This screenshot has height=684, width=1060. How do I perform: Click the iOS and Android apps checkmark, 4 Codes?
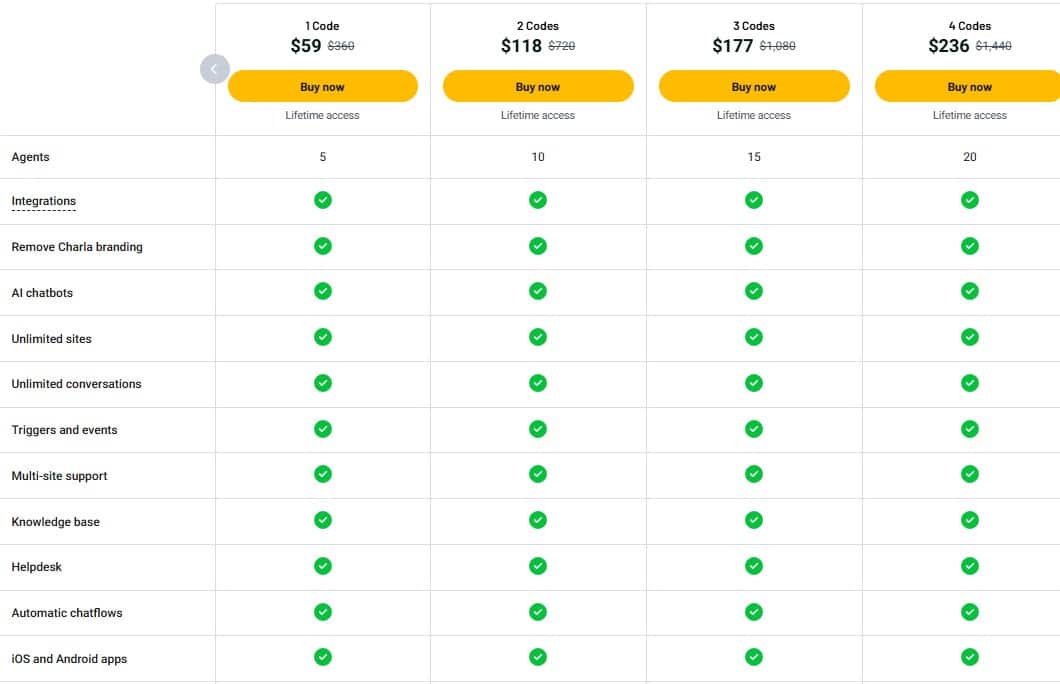[969, 658]
